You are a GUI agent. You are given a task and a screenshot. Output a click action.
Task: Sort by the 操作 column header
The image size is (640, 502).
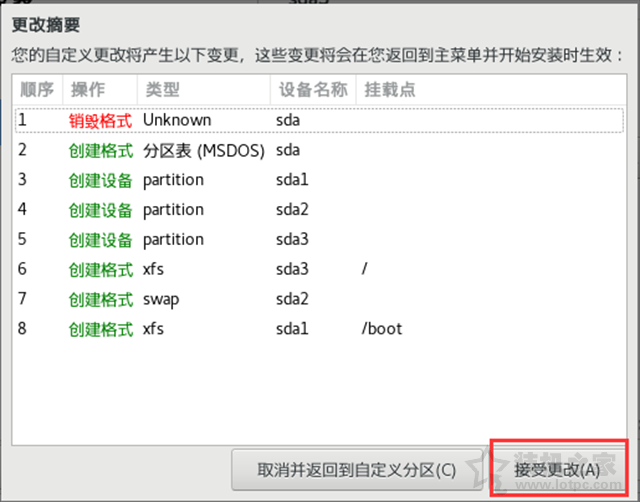100,89
